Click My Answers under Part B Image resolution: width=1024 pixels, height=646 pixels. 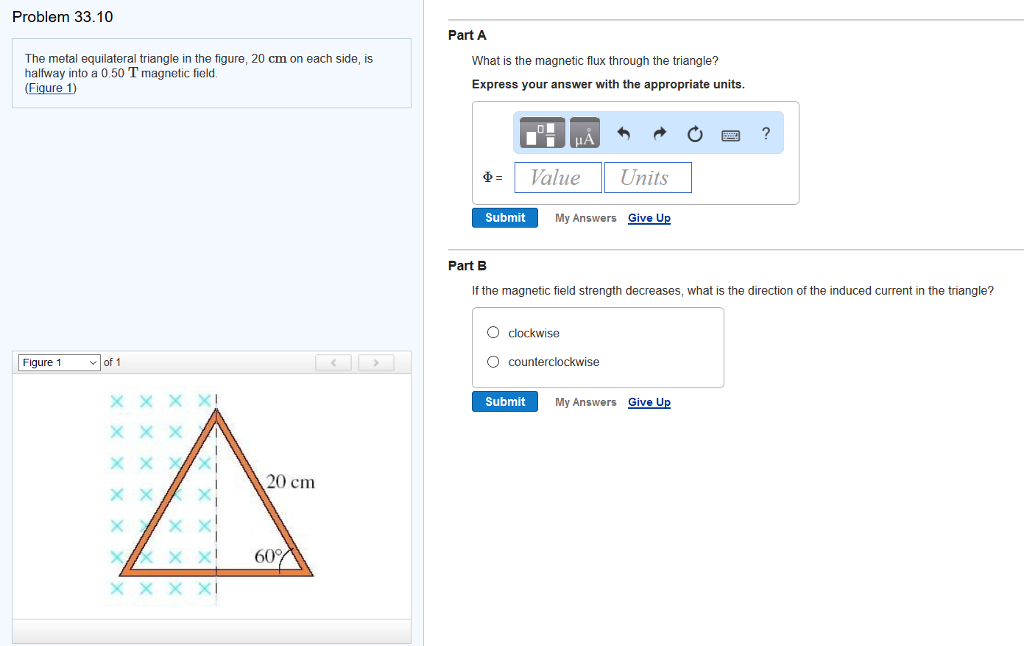tap(586, 401)
